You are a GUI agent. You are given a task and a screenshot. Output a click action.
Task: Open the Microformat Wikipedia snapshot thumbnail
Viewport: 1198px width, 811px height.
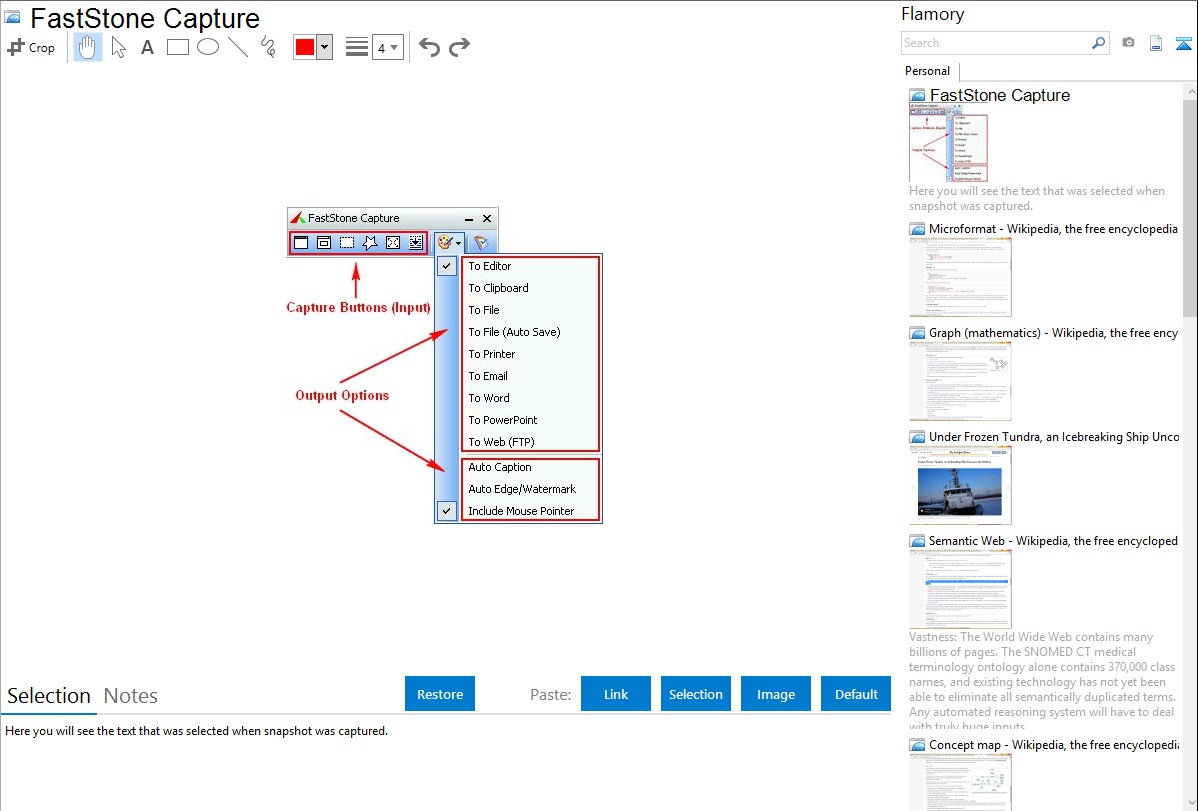click(960, 277)
